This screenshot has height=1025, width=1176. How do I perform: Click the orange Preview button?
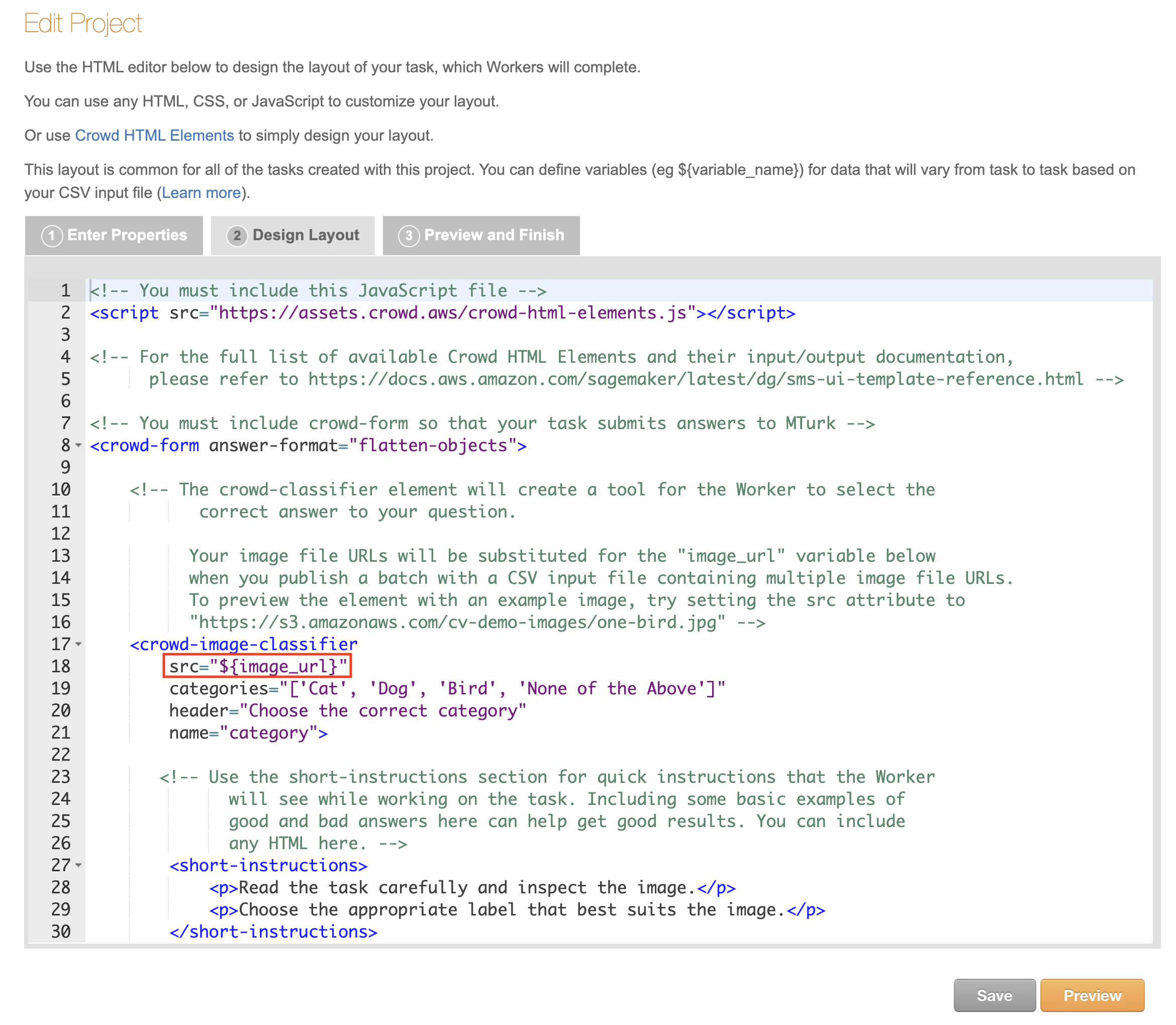pyautogui.click(x=1092, y=995)
